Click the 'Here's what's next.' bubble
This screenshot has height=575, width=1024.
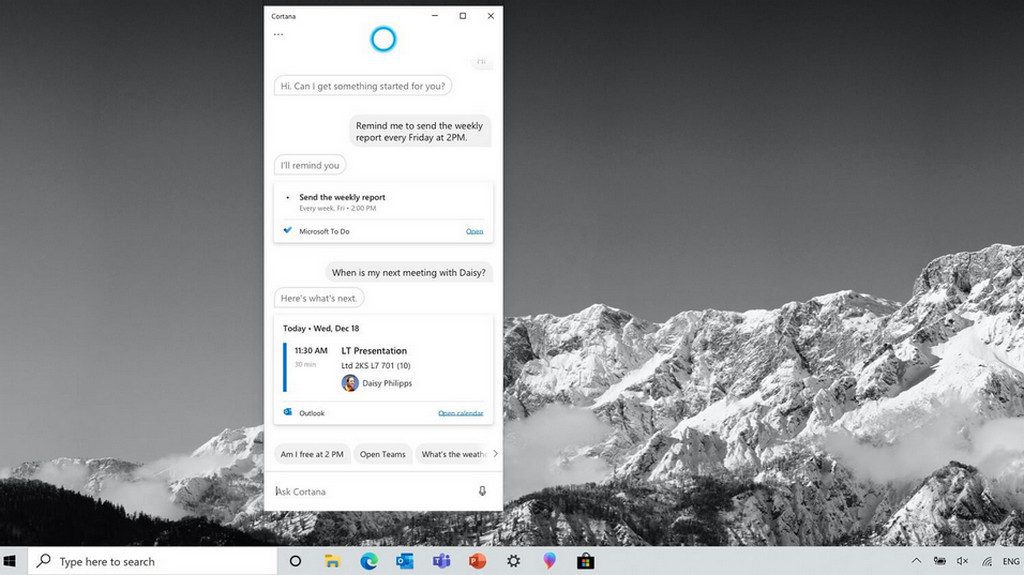[319, 298]
